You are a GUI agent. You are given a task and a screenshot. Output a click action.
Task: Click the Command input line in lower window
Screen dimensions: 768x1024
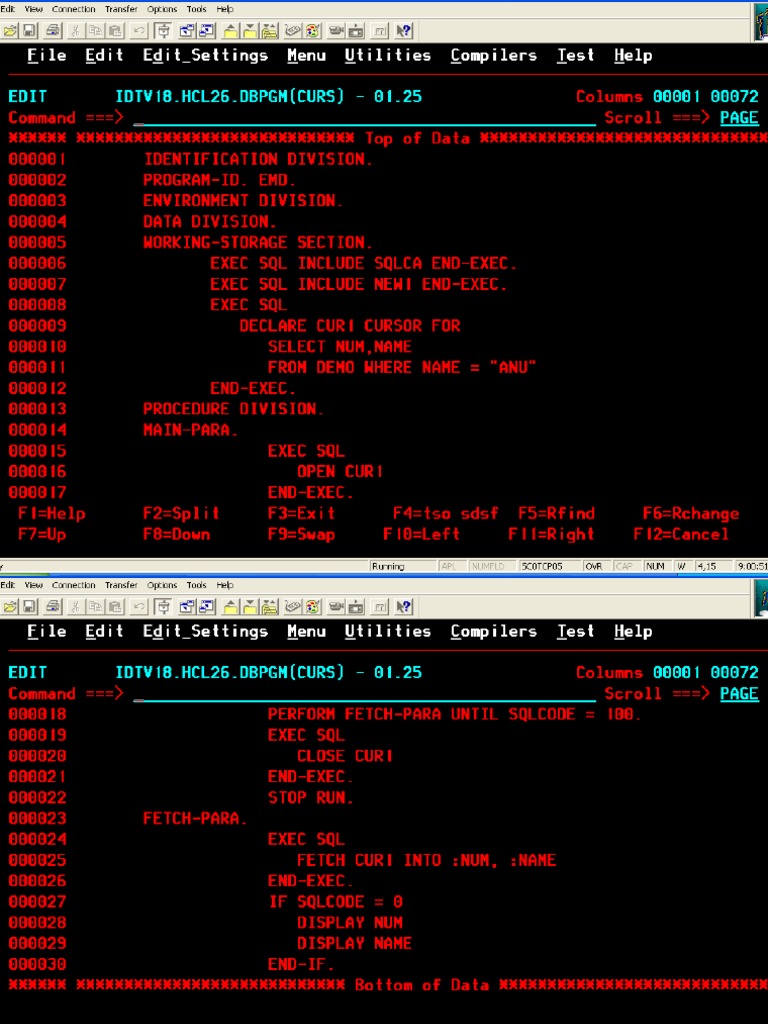point(364,694)
